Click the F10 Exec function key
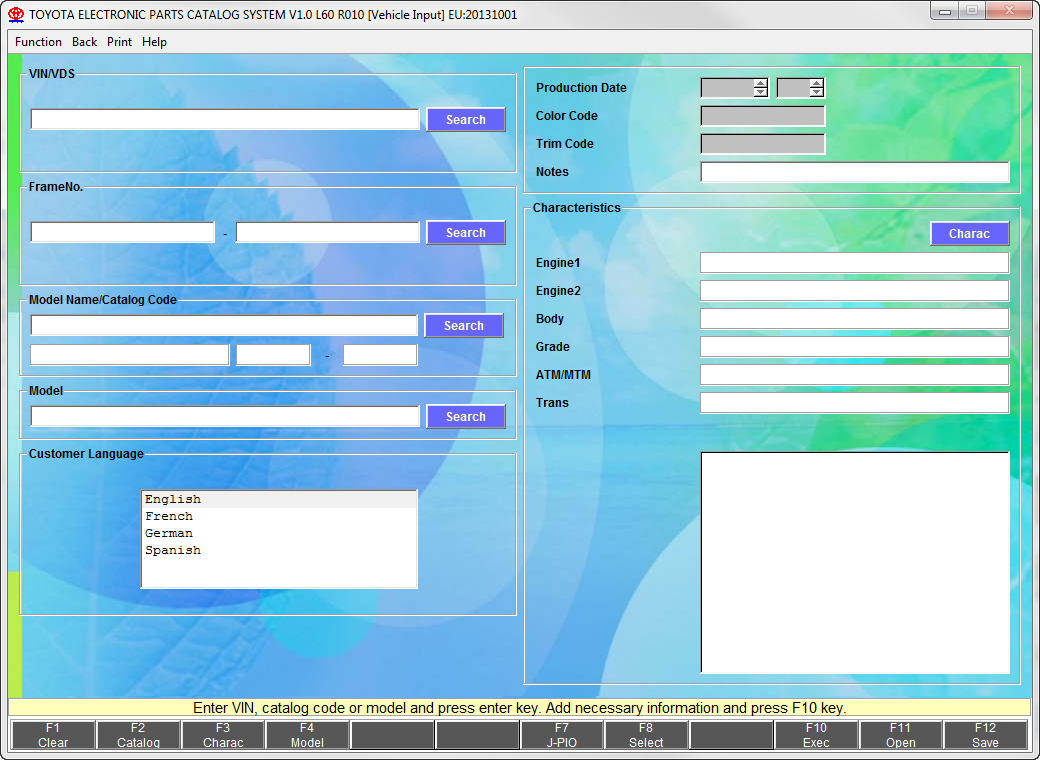The height and width of the screenshot is (760, 1040). (816, 735)
